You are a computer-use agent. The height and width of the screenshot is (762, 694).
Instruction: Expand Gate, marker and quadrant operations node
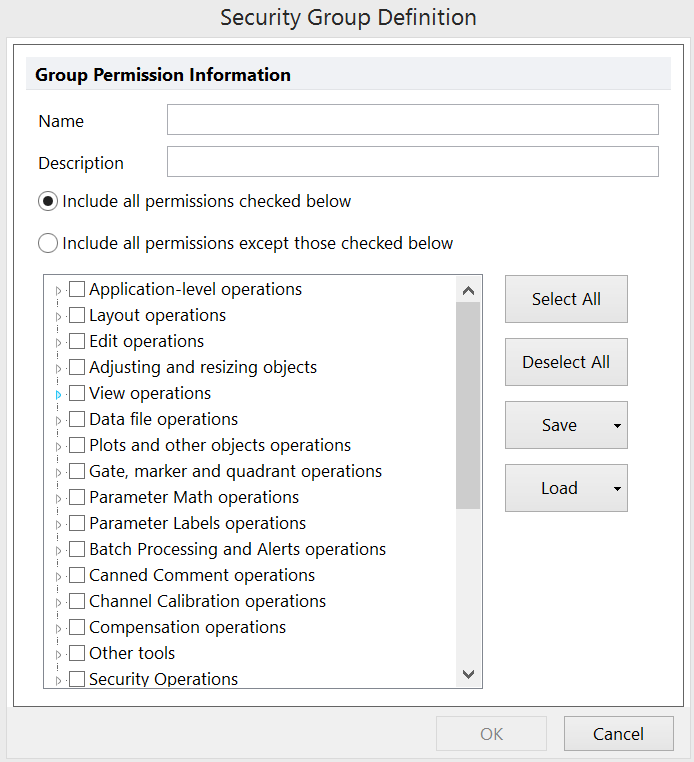click(x=58, y=472)
